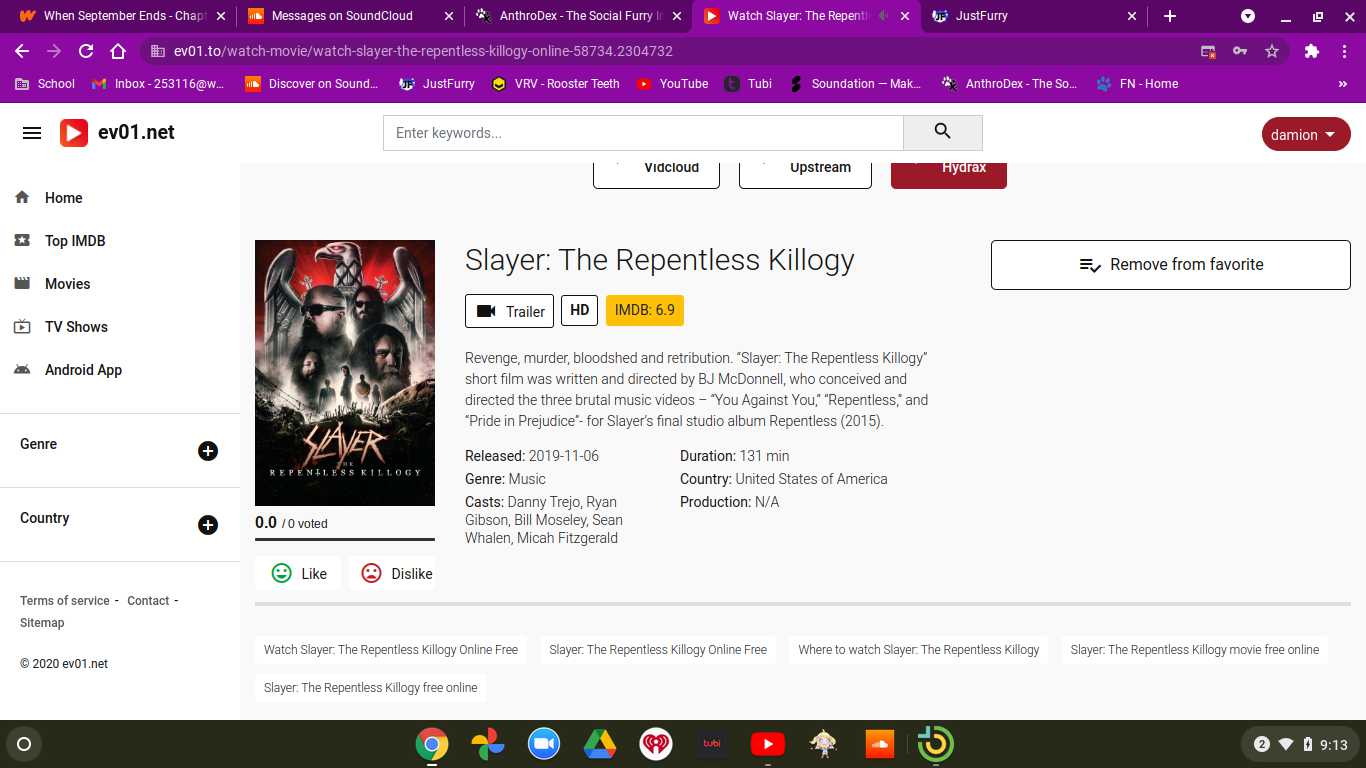Open the Terms of service link

(65, 601)
